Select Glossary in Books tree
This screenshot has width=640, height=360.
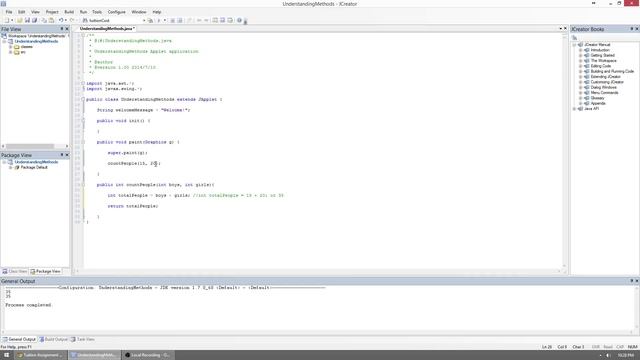[597, 98]
